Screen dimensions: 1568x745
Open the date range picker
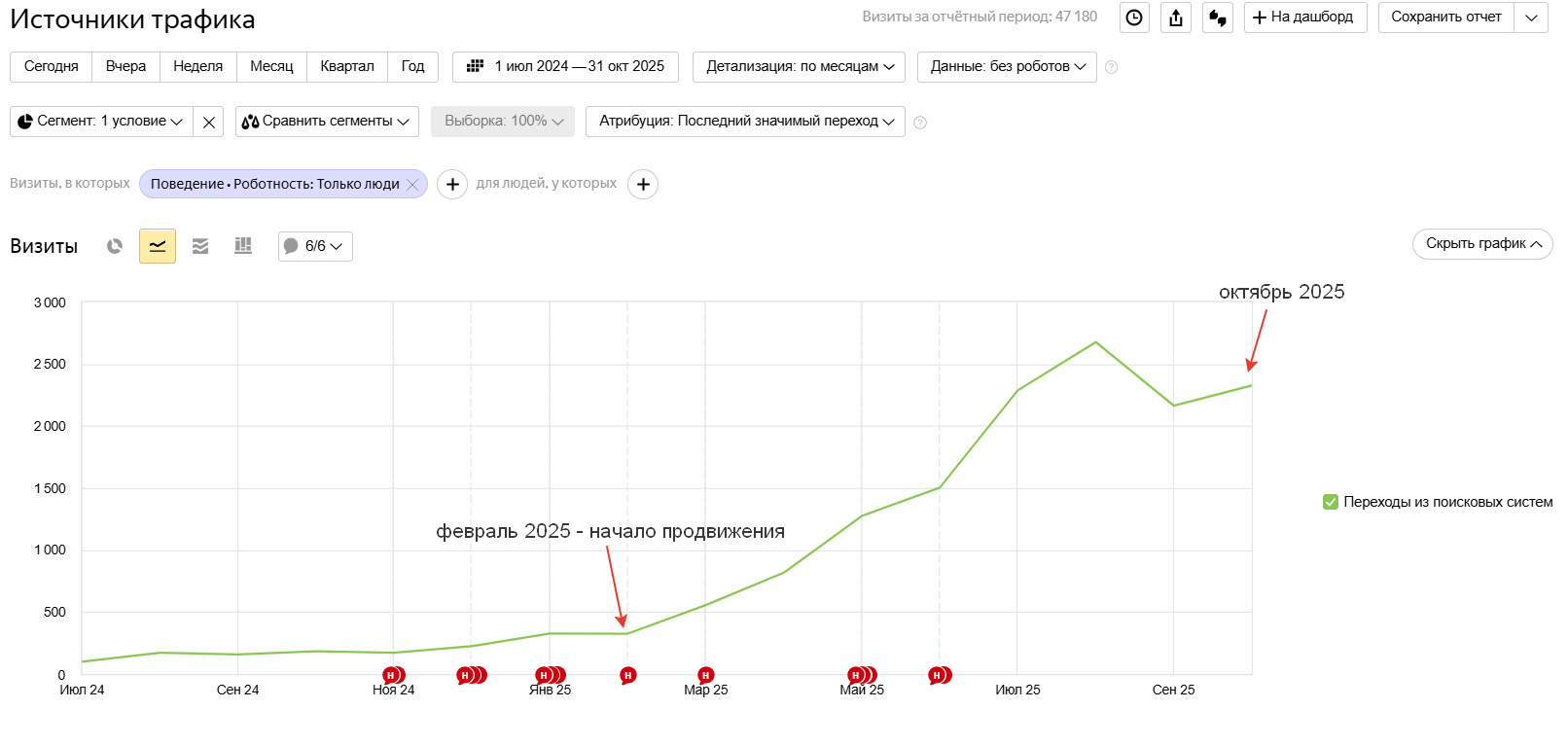pyautogui.click(x=565, y=67)
